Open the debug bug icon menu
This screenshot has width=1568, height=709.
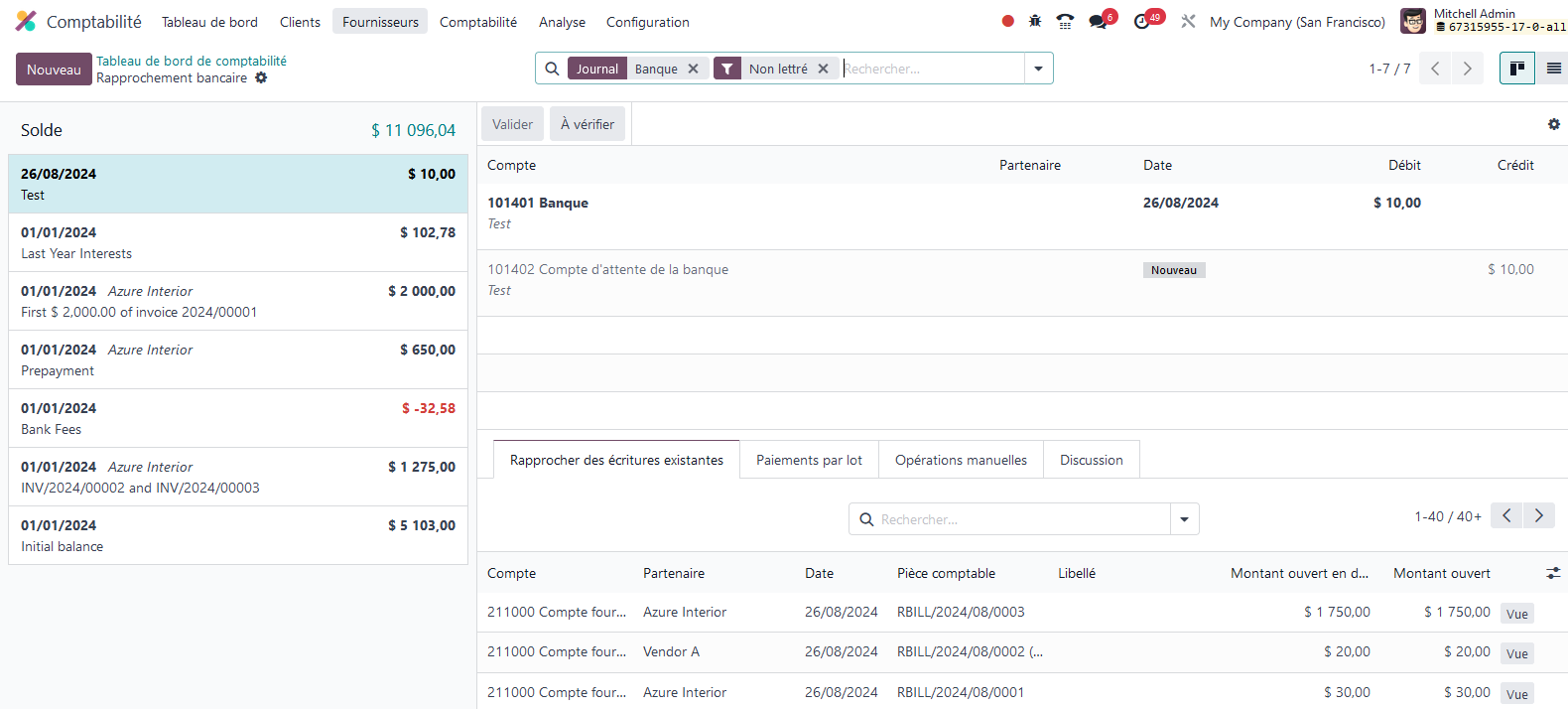pyautogui.click(x=1035, y=21)
